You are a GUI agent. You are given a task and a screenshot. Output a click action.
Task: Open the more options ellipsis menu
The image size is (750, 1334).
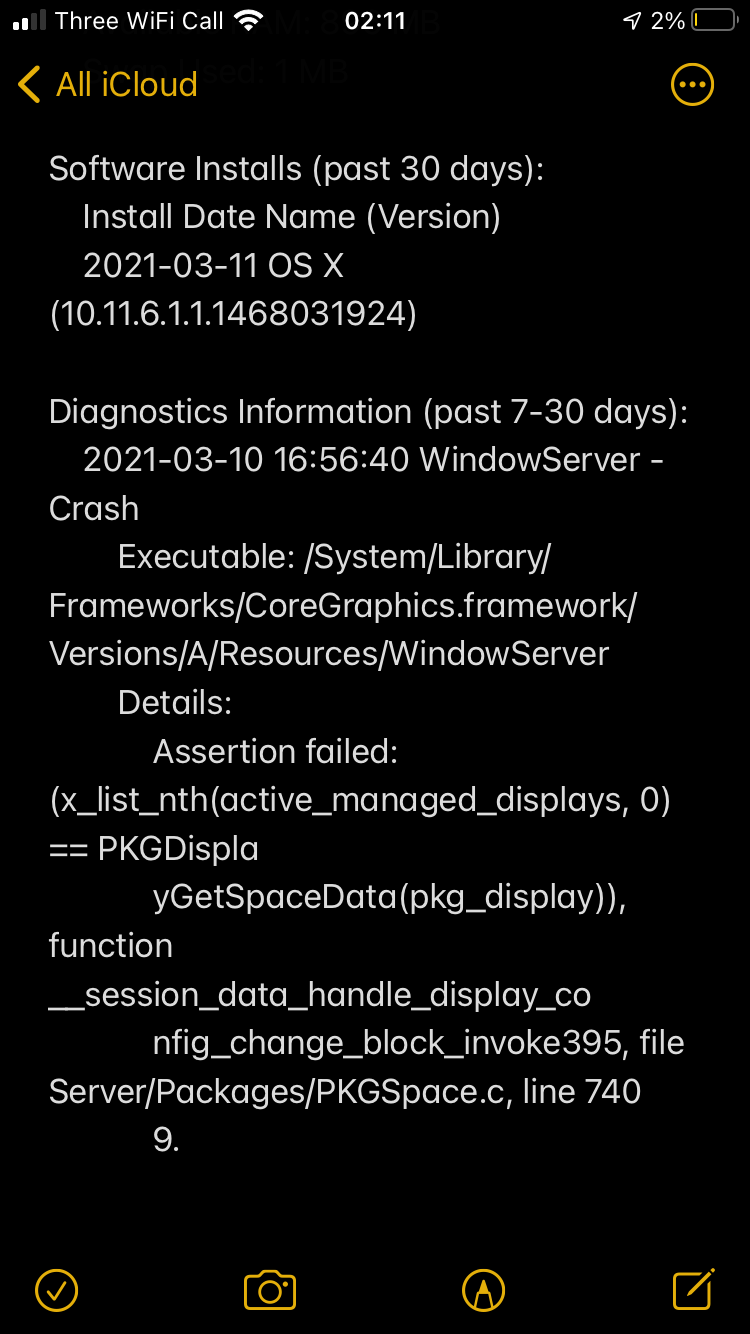(692, 85)
